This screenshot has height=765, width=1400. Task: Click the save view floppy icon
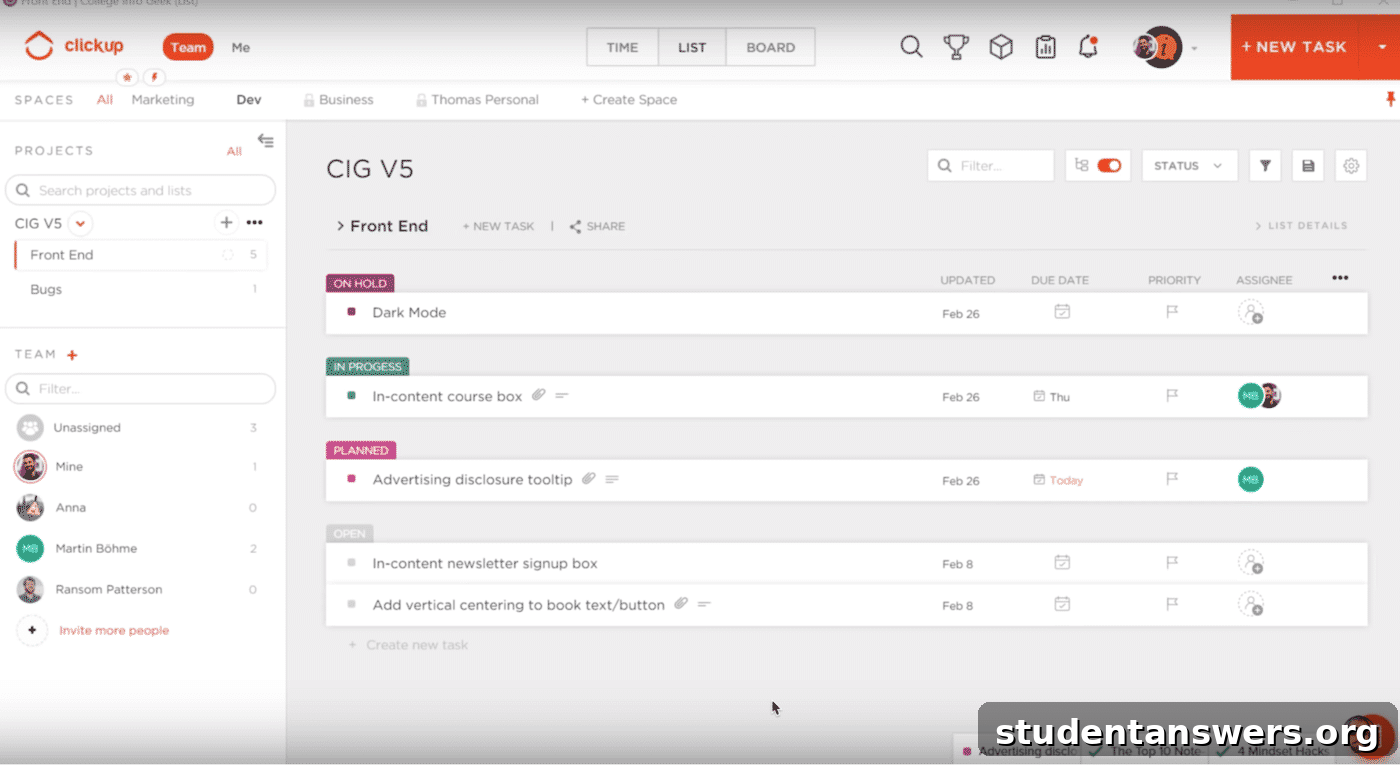point(1308,166)
